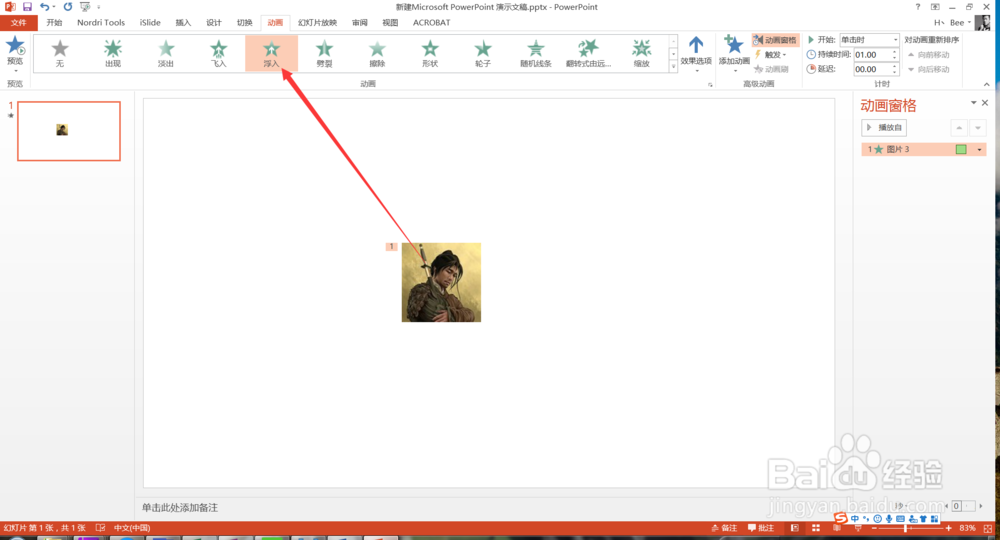Select the 劈裂 (Split) animation
Screen dimensions: 1000x540
tap(325, 53)
